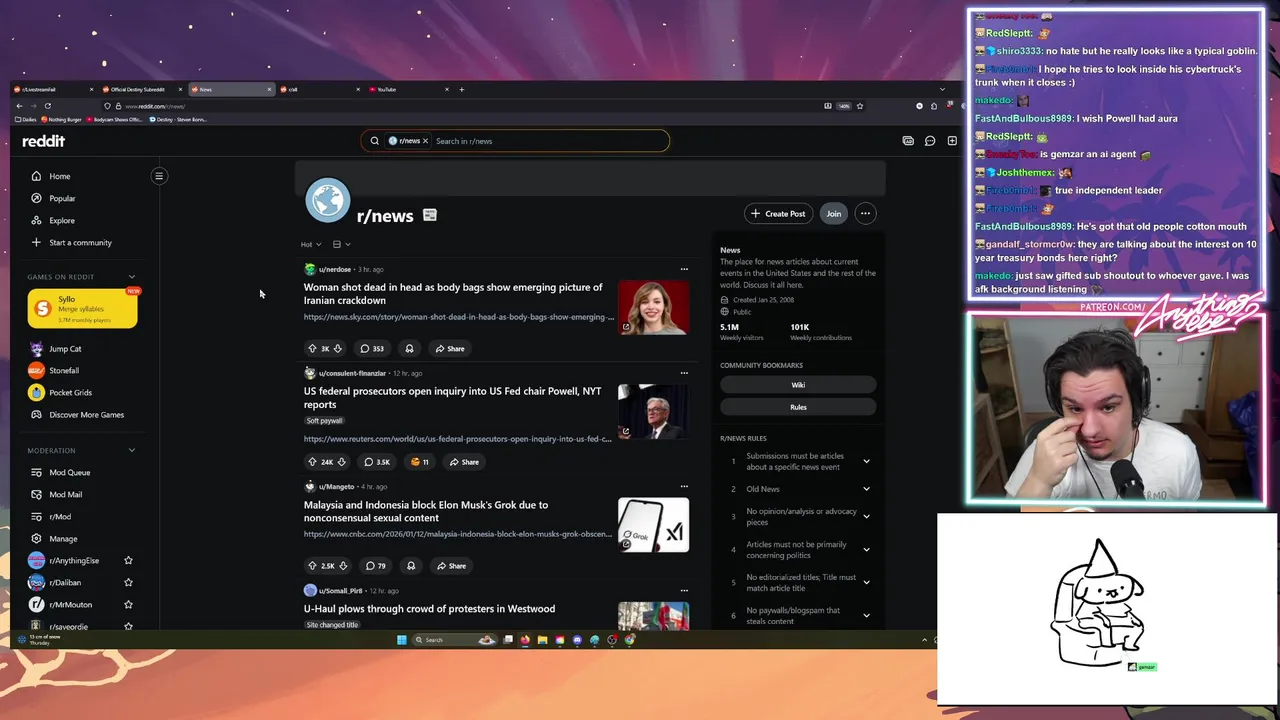
Task: Downvote the Iranian crackdown post
Action: tap(338, 348)
